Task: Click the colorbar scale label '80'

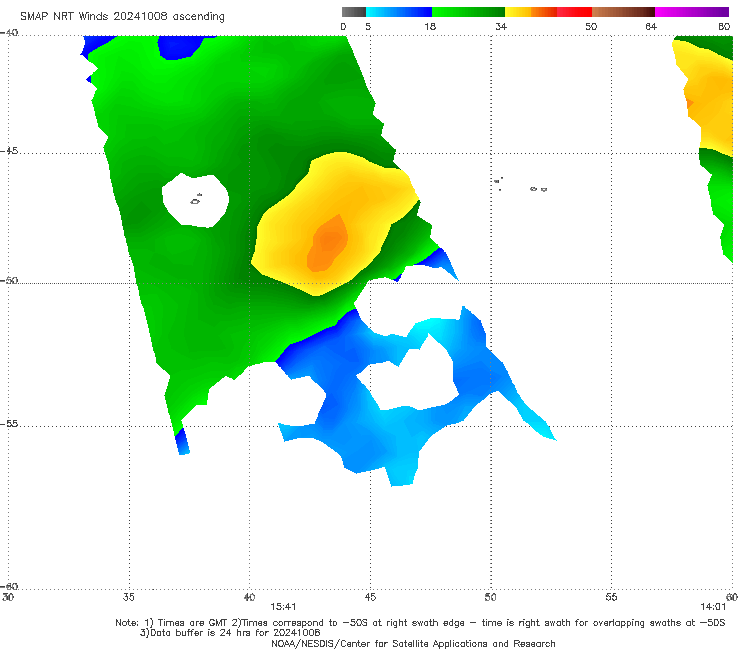Action: click(724, 26)
